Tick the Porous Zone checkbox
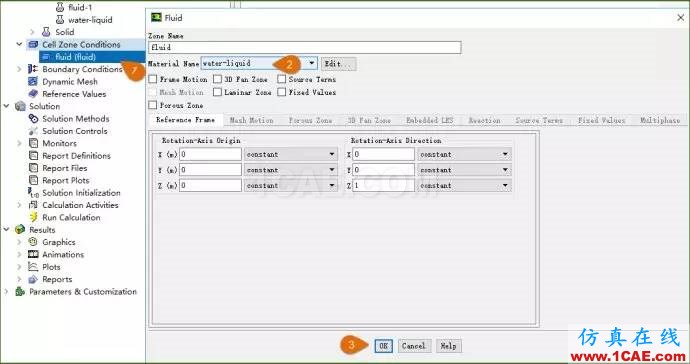Screen dimensions: 690x364 [x=153, y=105]
